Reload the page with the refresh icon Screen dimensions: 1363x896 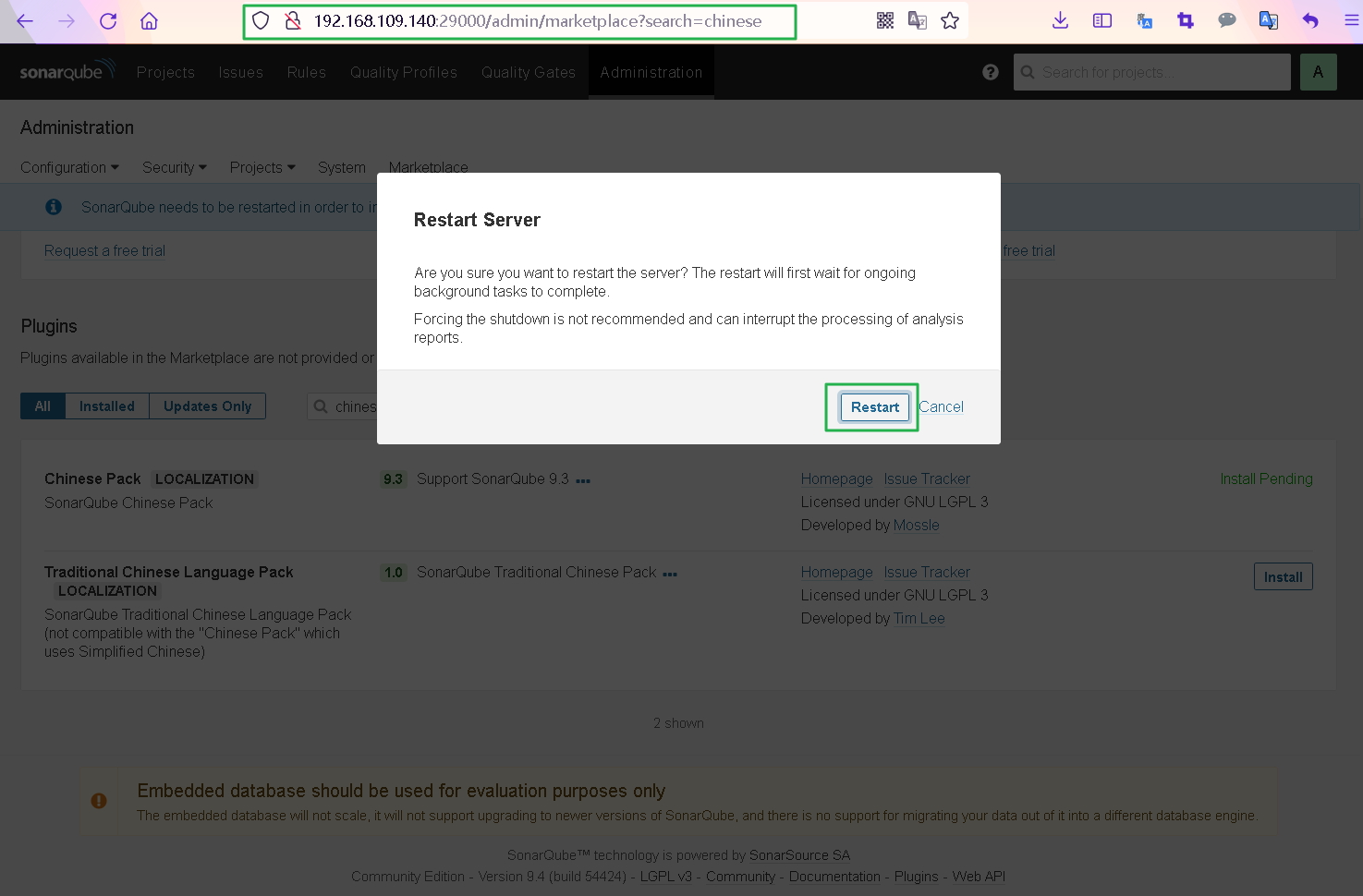[108, 20]
